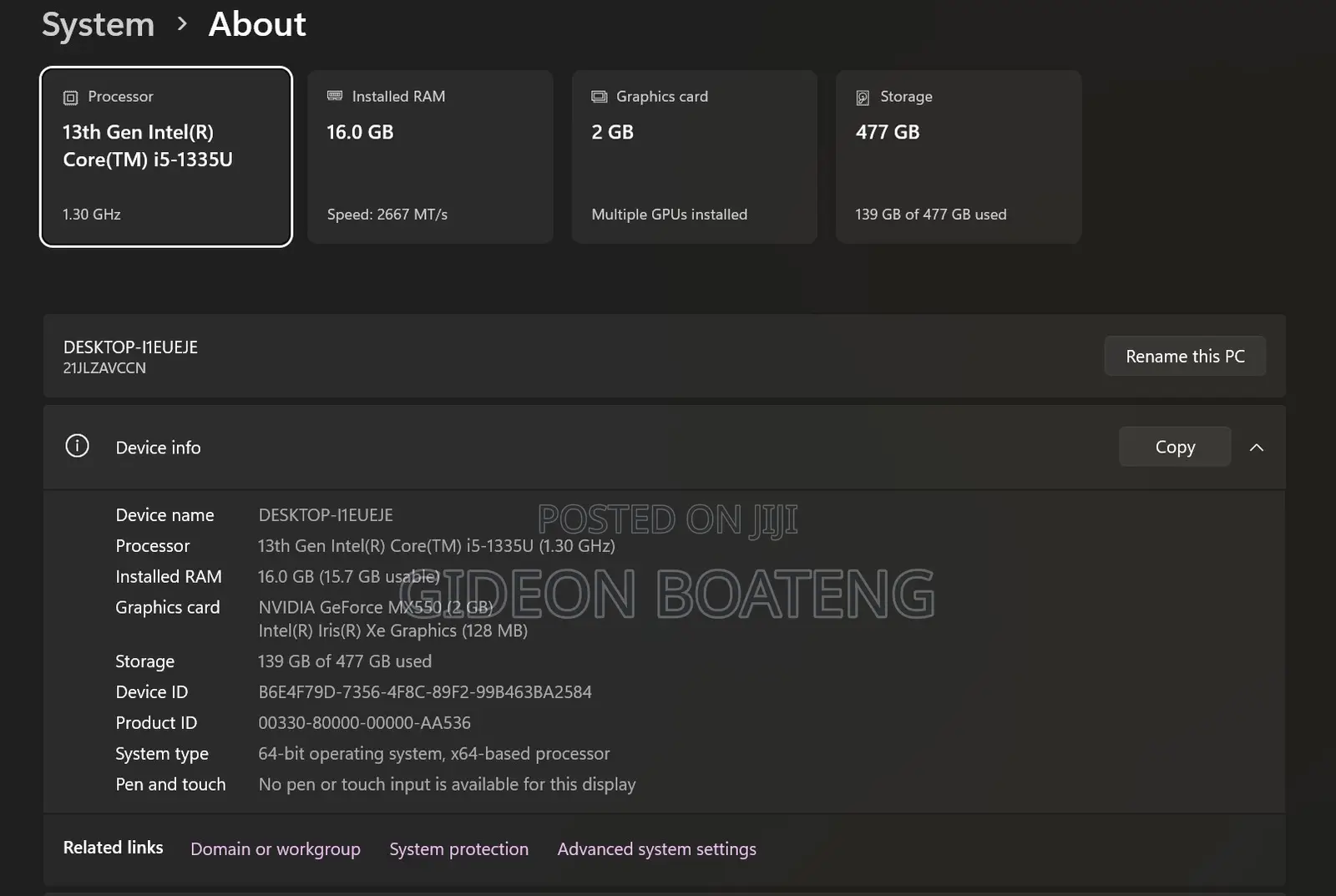This screenshot has height=896, width=1336.
Task: Click the Intel(R) Iris(R) Xe Graphics (128 MB) text
Action: tap(392, 631)
